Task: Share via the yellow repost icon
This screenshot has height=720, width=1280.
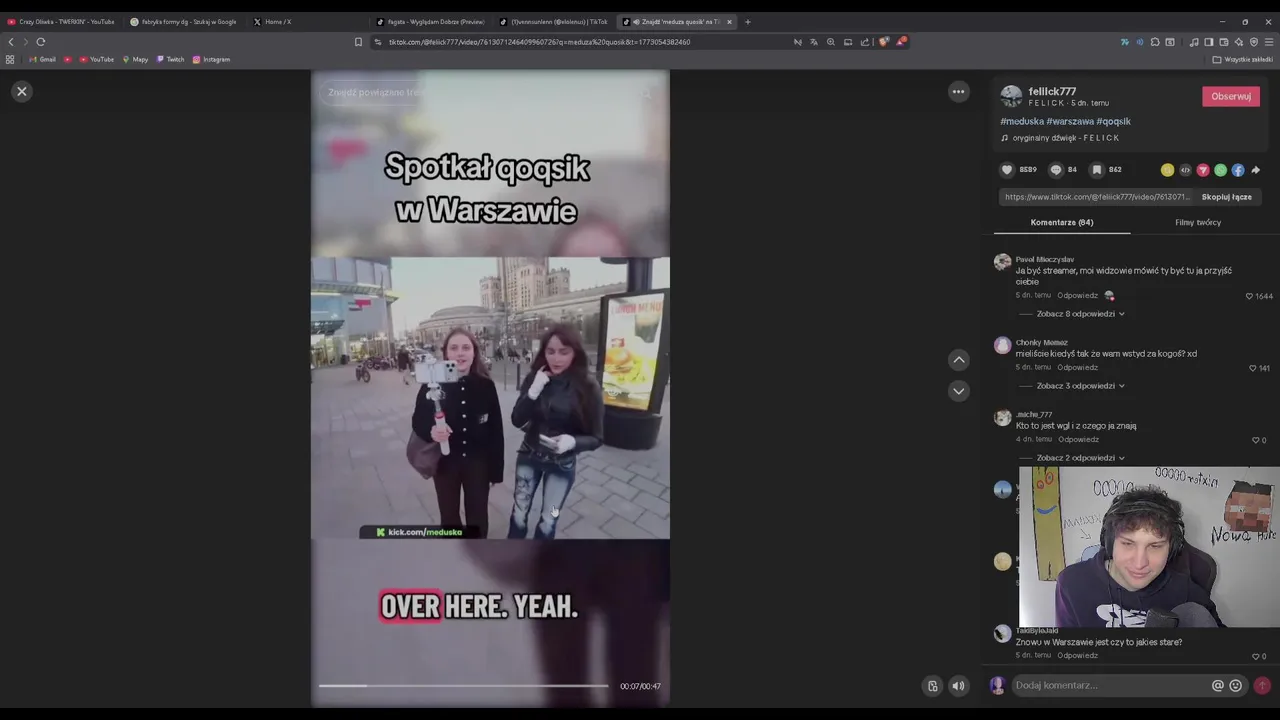Action: coord(1167,170)
